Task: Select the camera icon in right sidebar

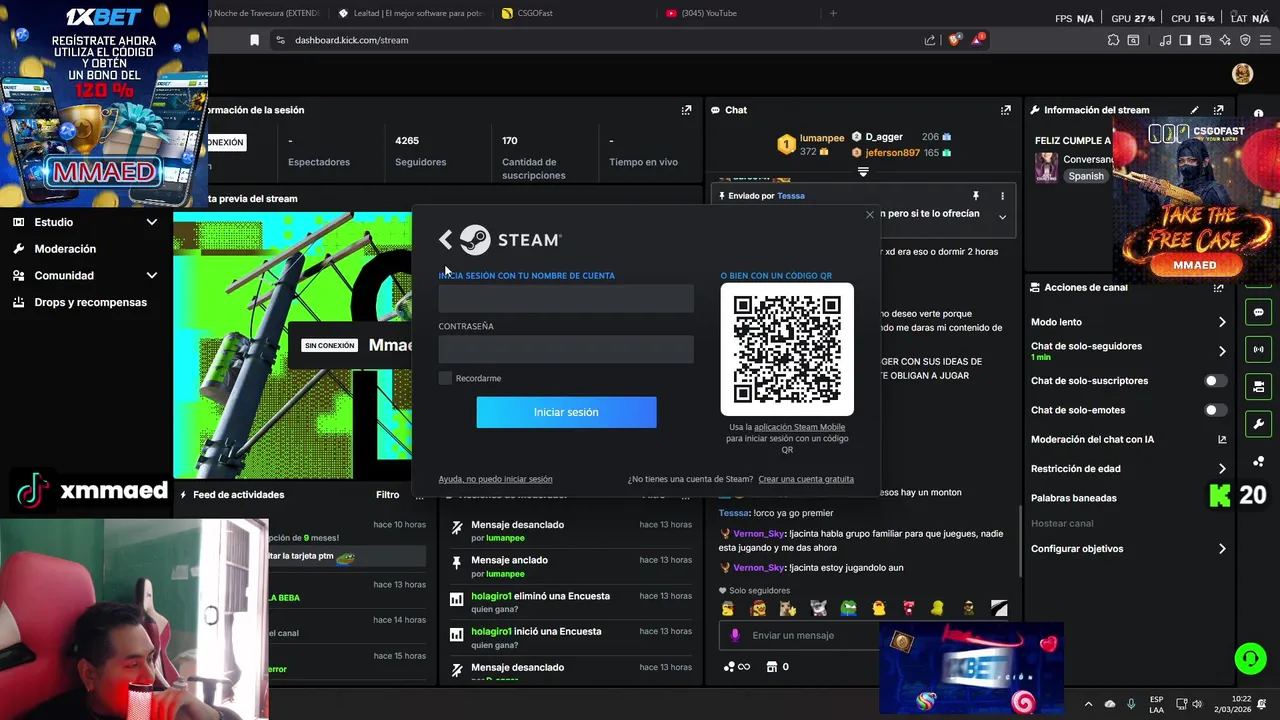Action: point(1258,386)
